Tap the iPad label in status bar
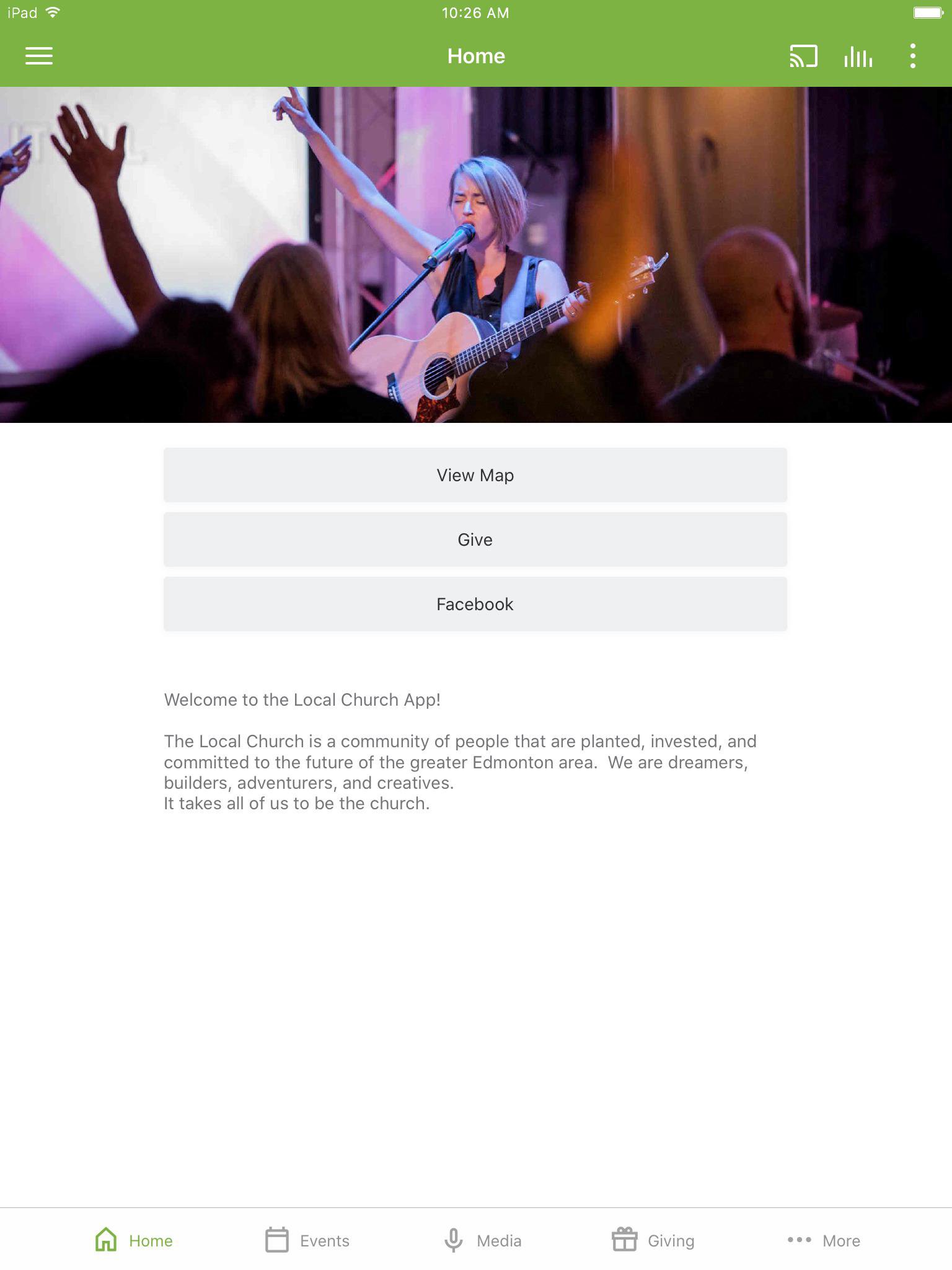Viewport: 952px width, 1270px height. coord(22,12)
